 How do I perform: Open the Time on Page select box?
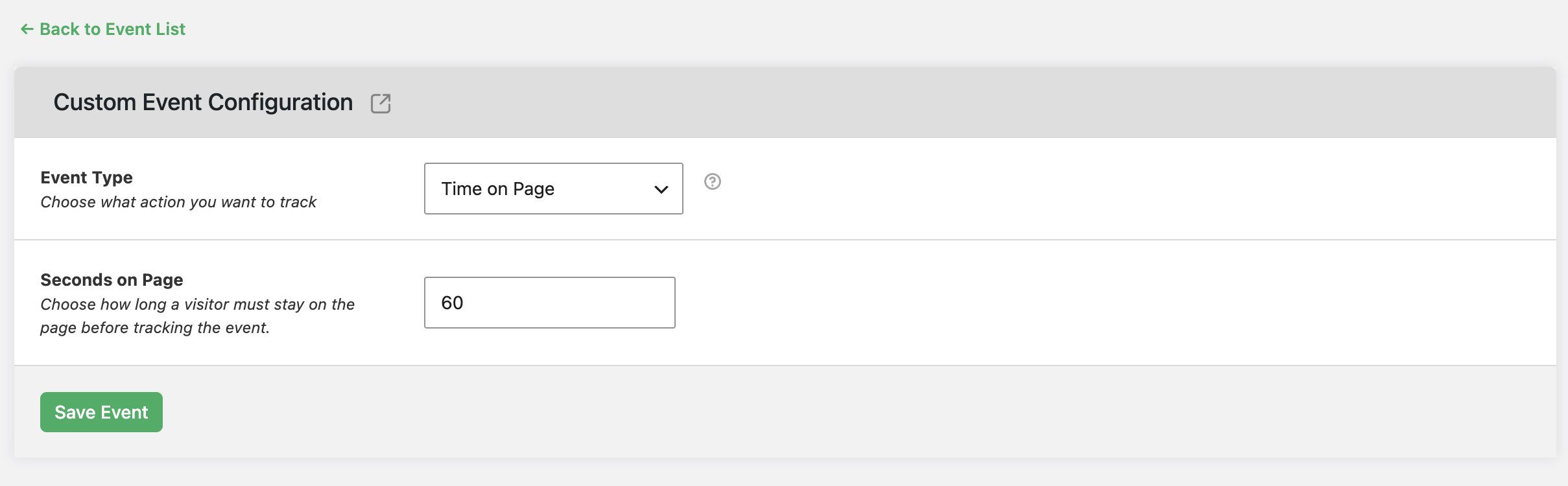point(553,189)
